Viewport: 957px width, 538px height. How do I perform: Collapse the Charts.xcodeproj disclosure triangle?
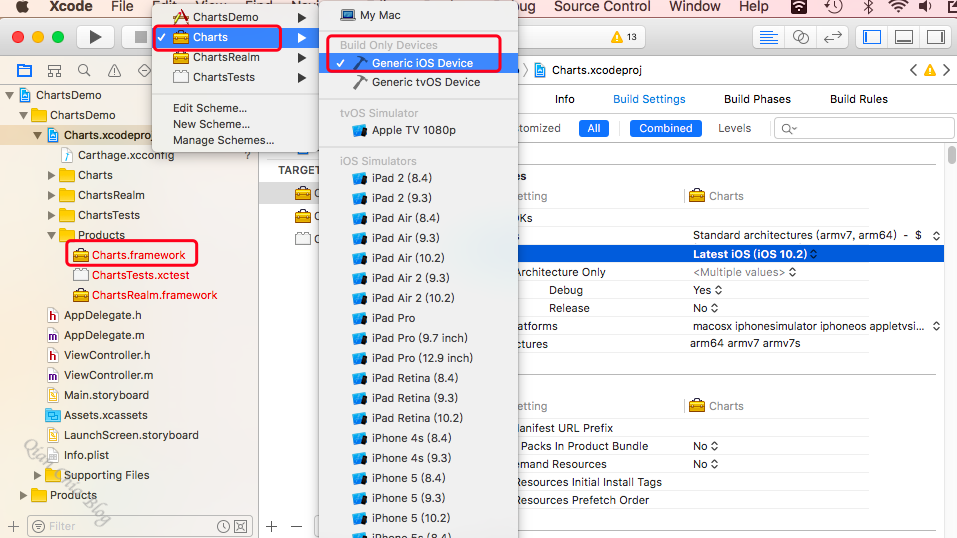coord(38,135)
